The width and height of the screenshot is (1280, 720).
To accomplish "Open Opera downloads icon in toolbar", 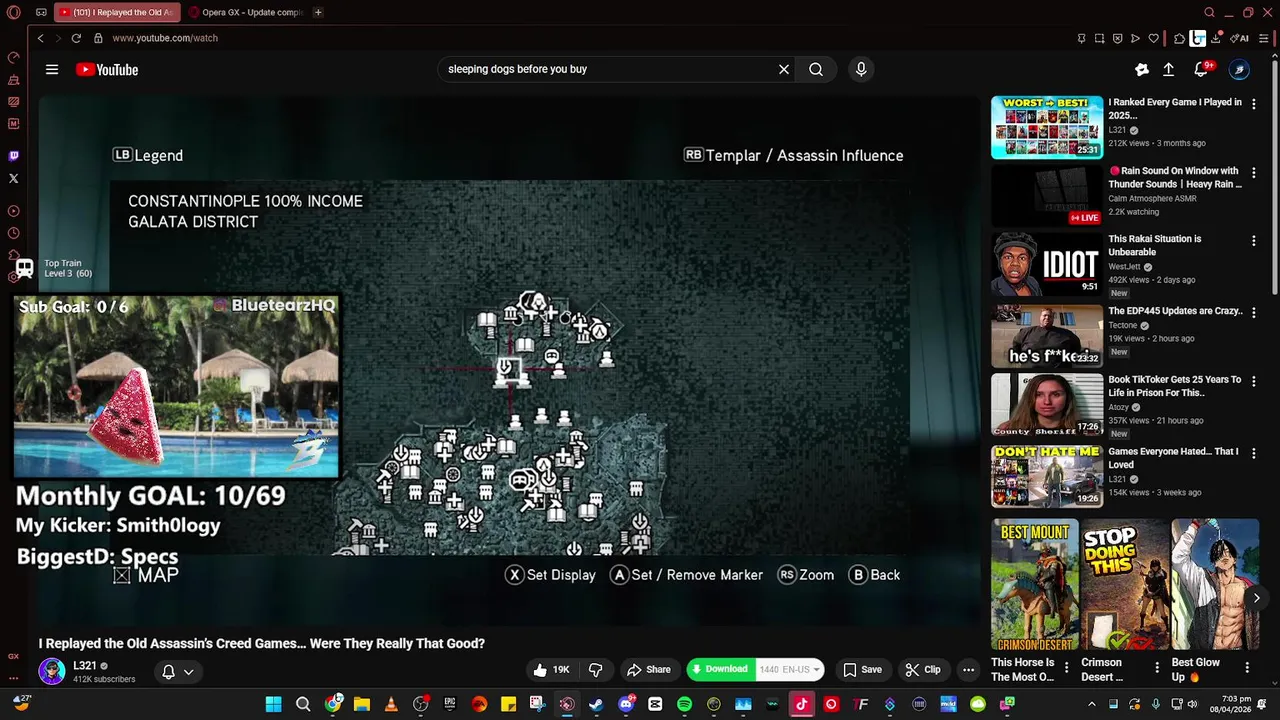I will [x=1216, y=38].
